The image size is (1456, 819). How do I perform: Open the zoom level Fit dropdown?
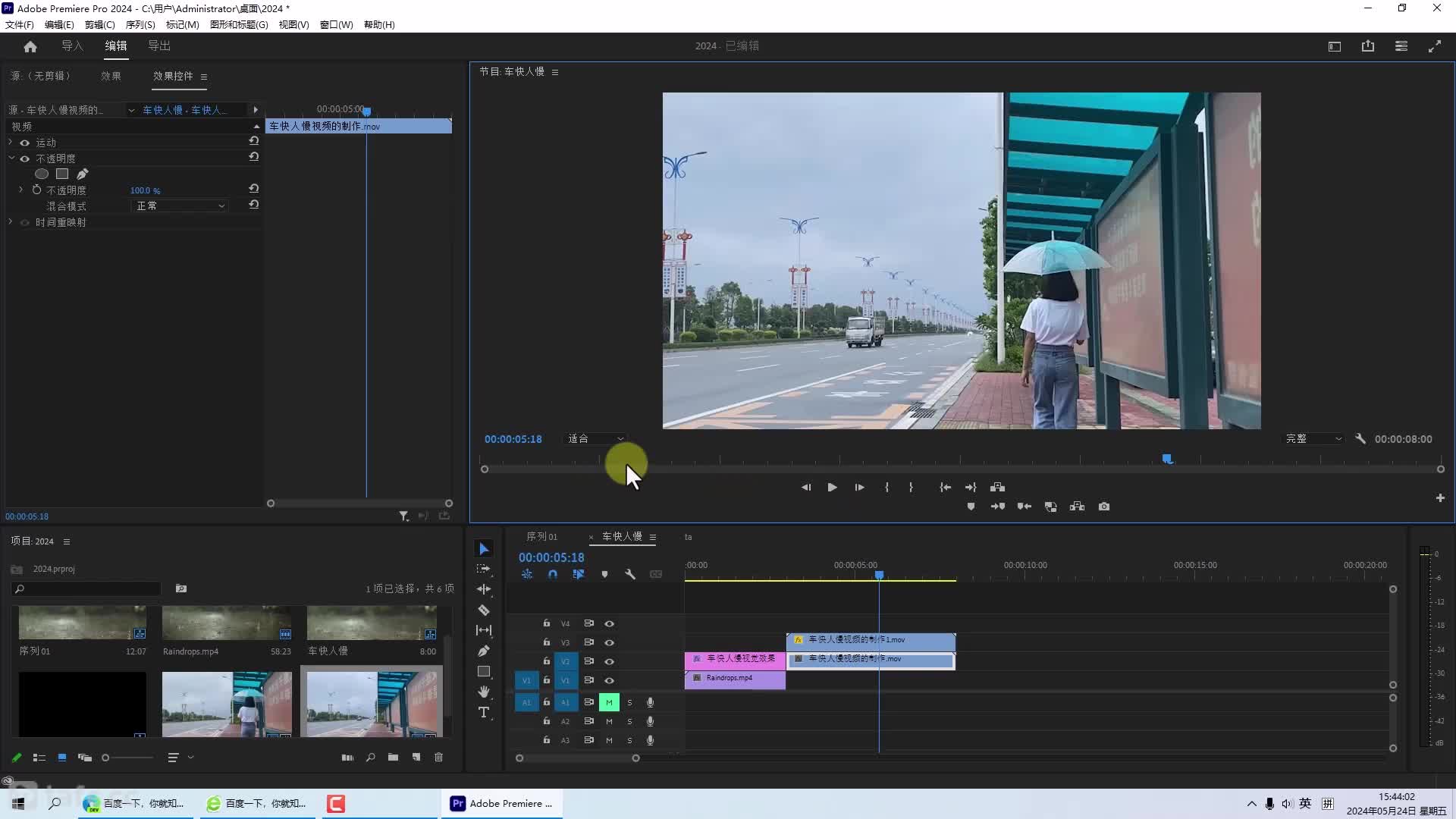point(596,439)
